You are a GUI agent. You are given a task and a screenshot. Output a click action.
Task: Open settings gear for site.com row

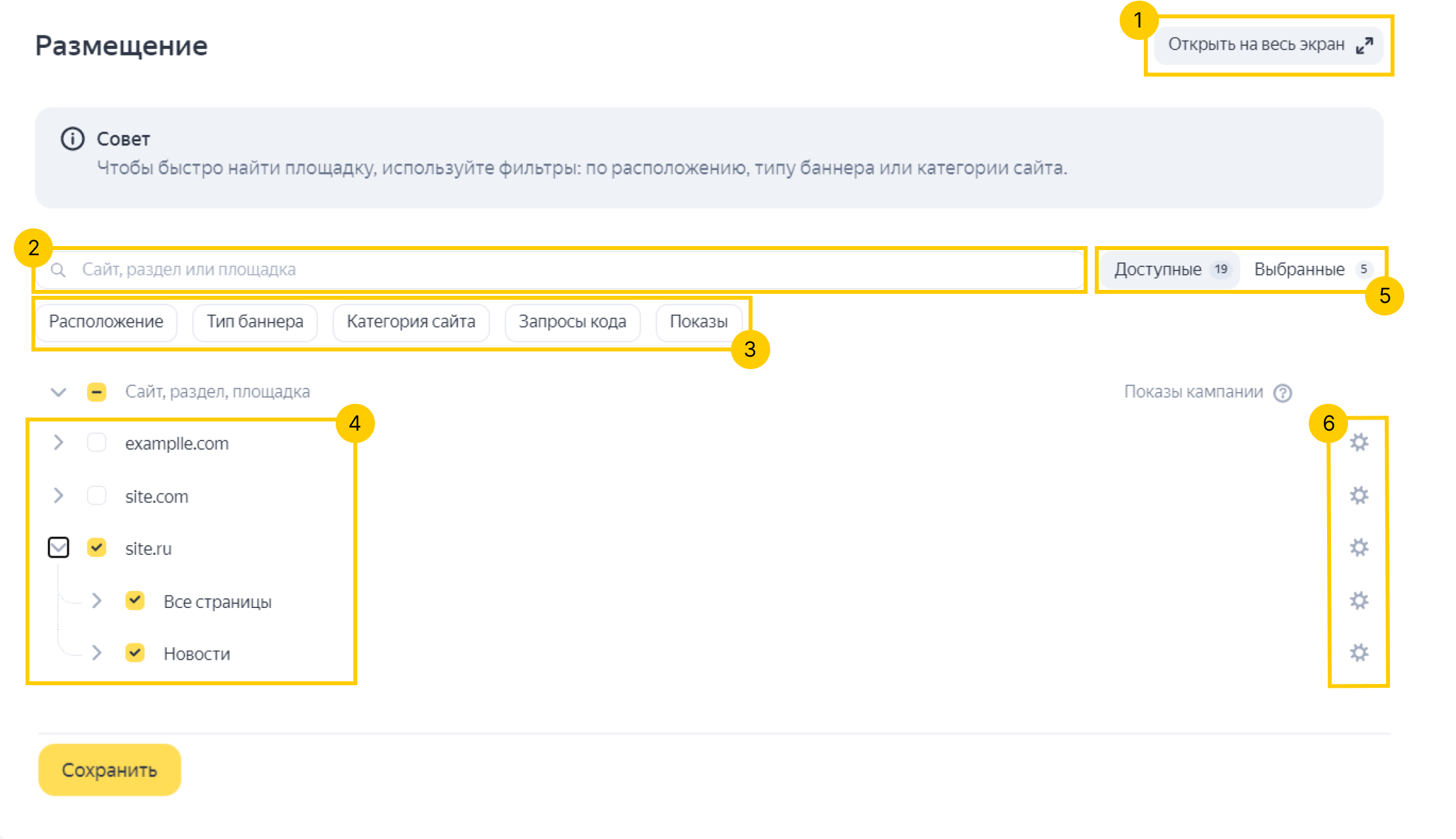pos(1358,495)
